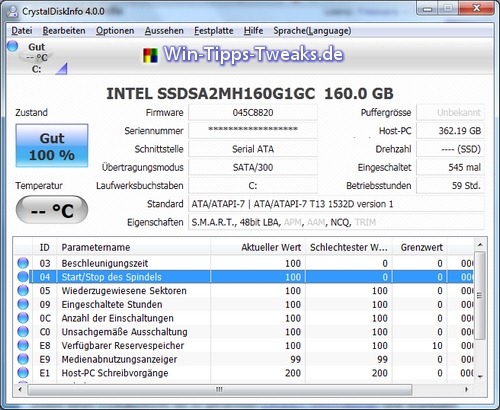
Task: Click status orb for Host-PC Schreibvorgänge
Action: click(x=23, y=373)
